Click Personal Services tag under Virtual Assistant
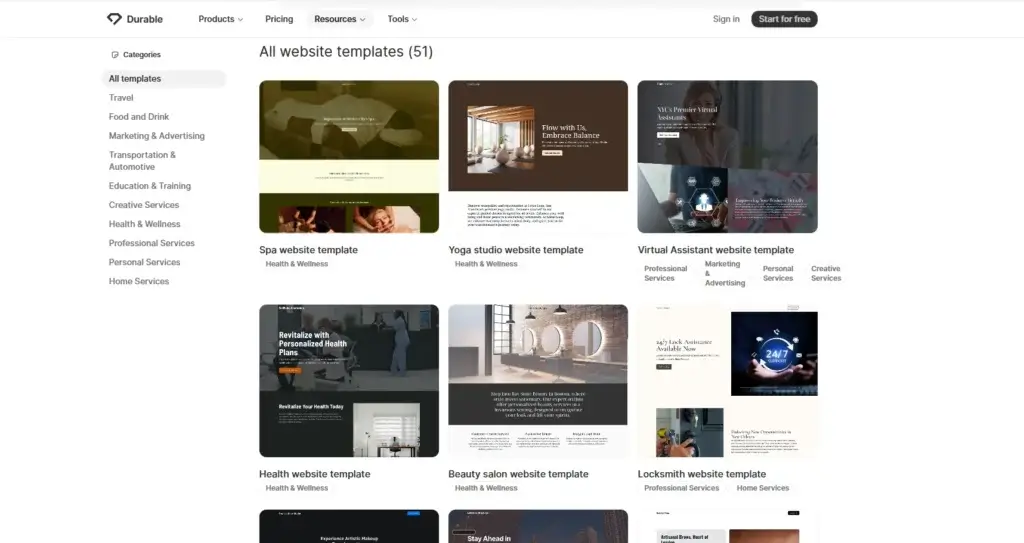 click(x=778, y=273)
